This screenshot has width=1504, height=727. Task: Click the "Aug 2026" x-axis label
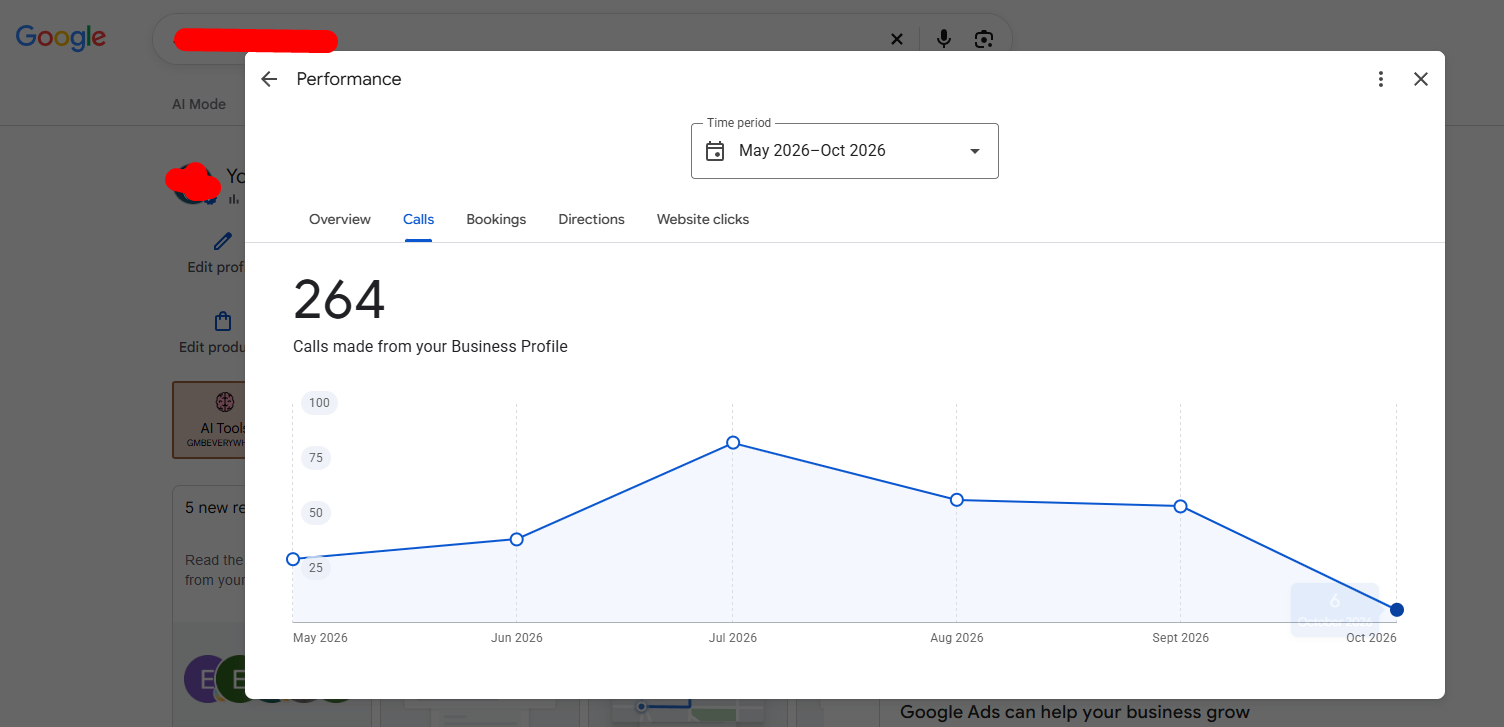(957, 638)
